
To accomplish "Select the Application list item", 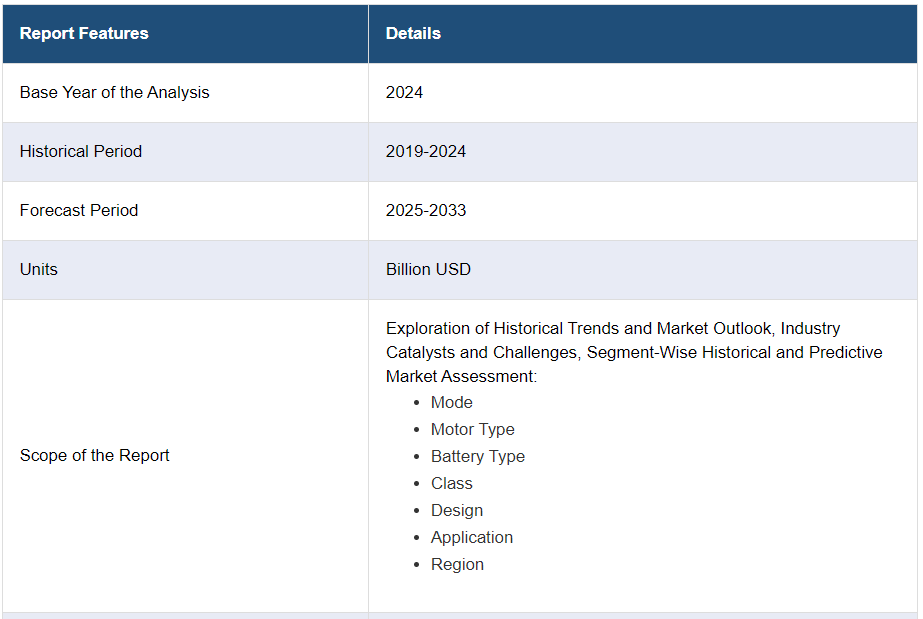I will point(471,537).
